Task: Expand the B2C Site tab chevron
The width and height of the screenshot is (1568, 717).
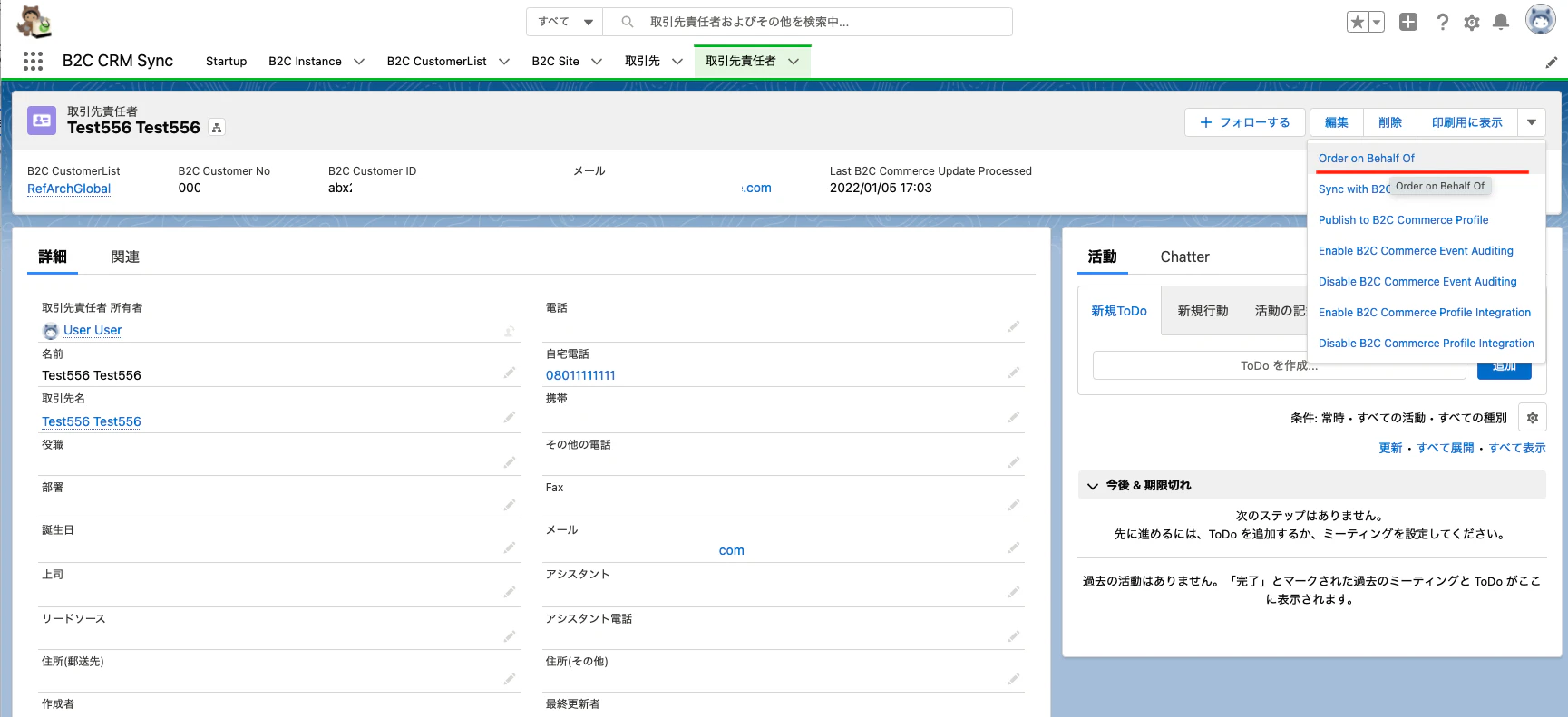Action: click(x=597, y=62)
